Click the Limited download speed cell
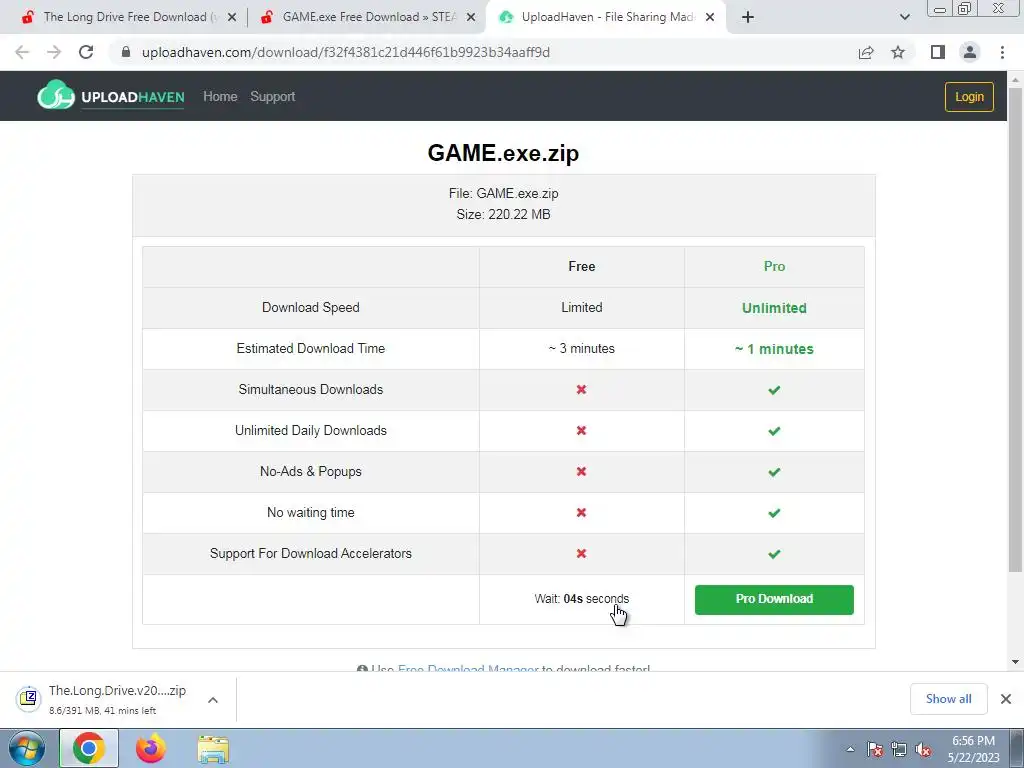The image size is (1024, 768). pos(581,308)
